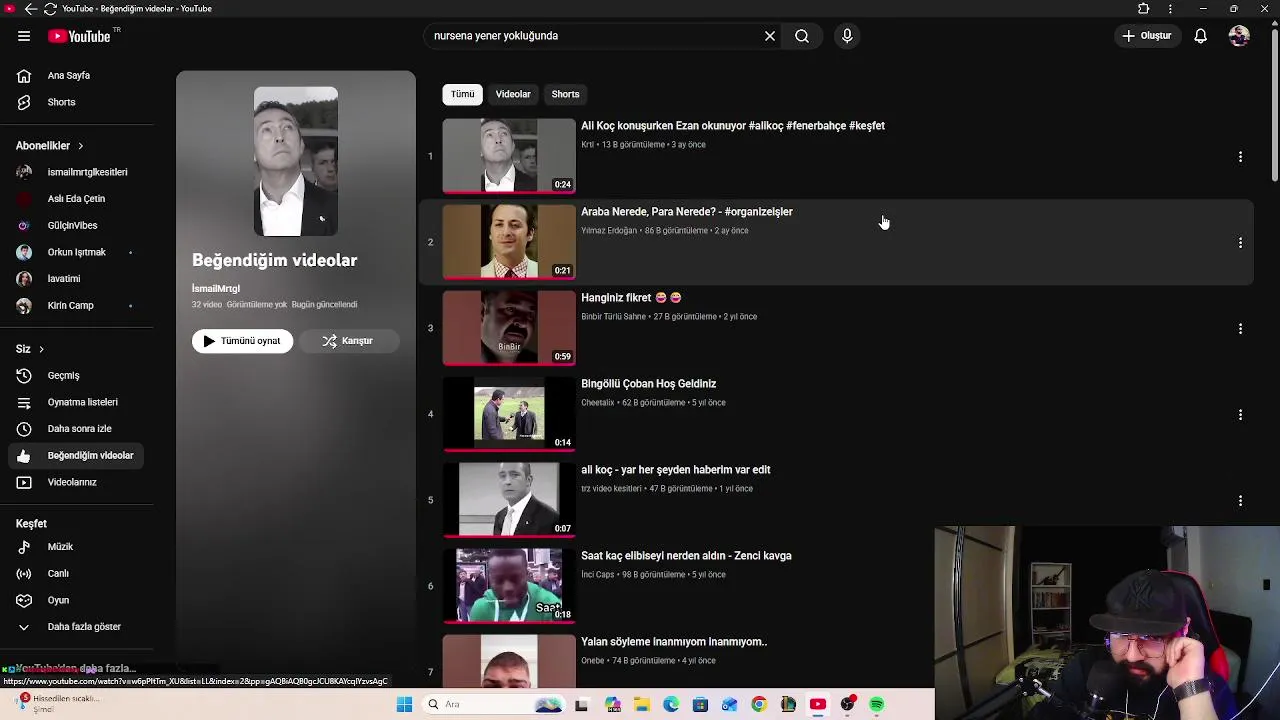Open Spotify from the taskbar

[877, 705]
